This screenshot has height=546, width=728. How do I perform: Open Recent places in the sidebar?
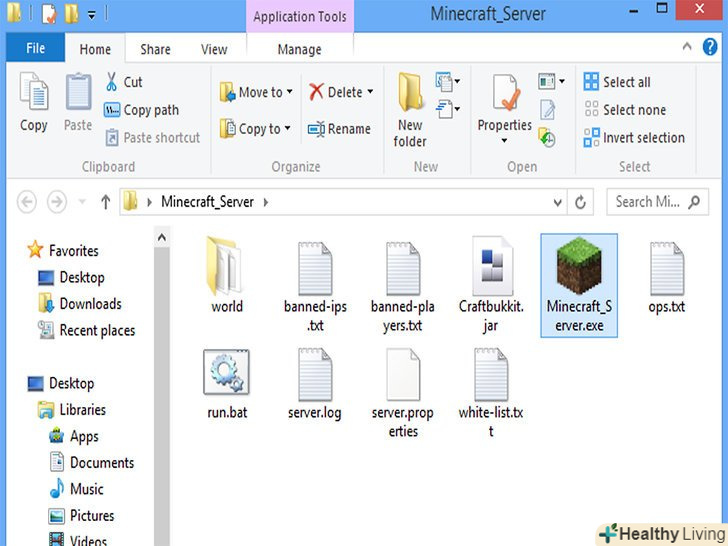click(x=86, y=330)
